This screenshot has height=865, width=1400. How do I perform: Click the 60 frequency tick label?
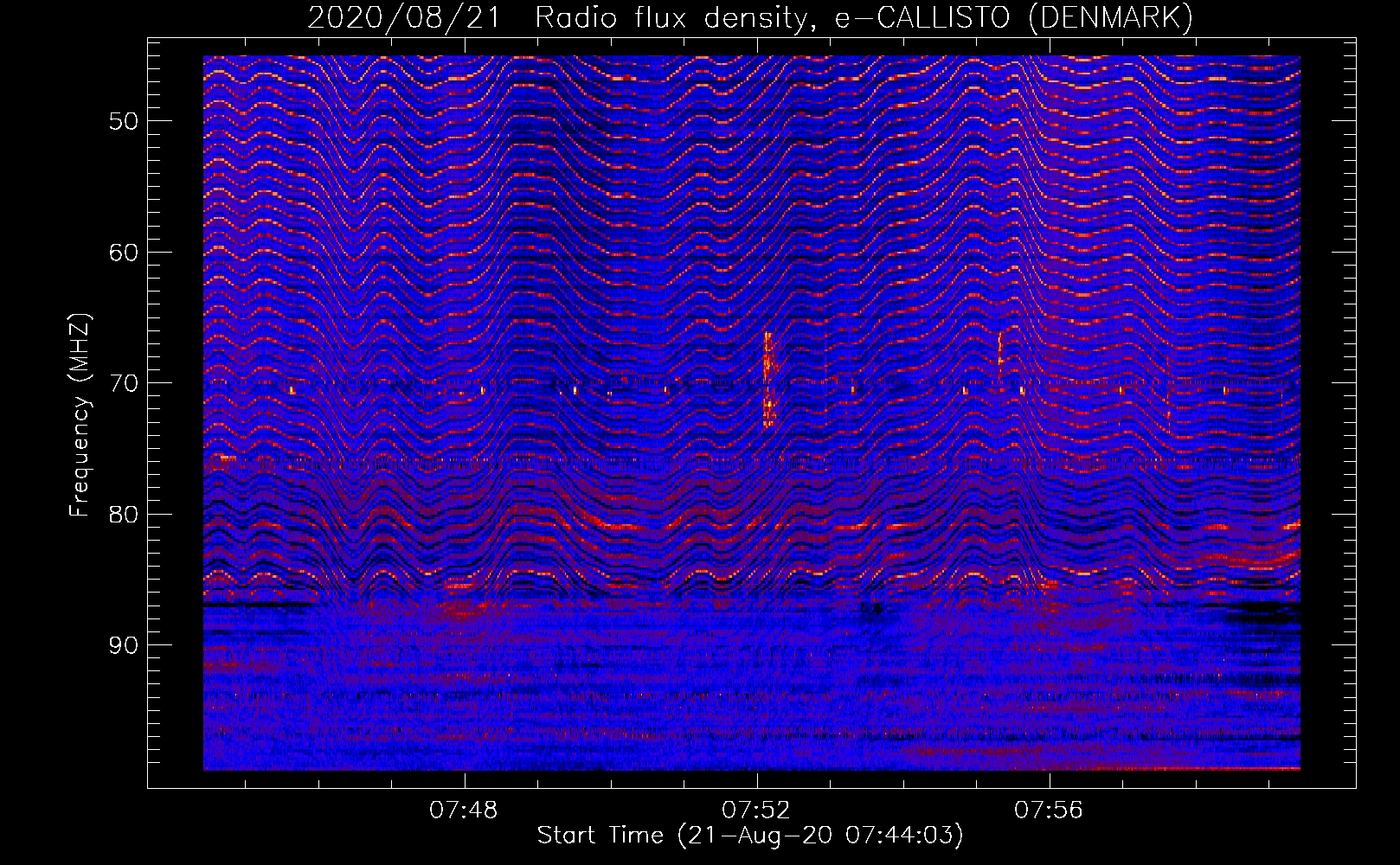[124, 253]
